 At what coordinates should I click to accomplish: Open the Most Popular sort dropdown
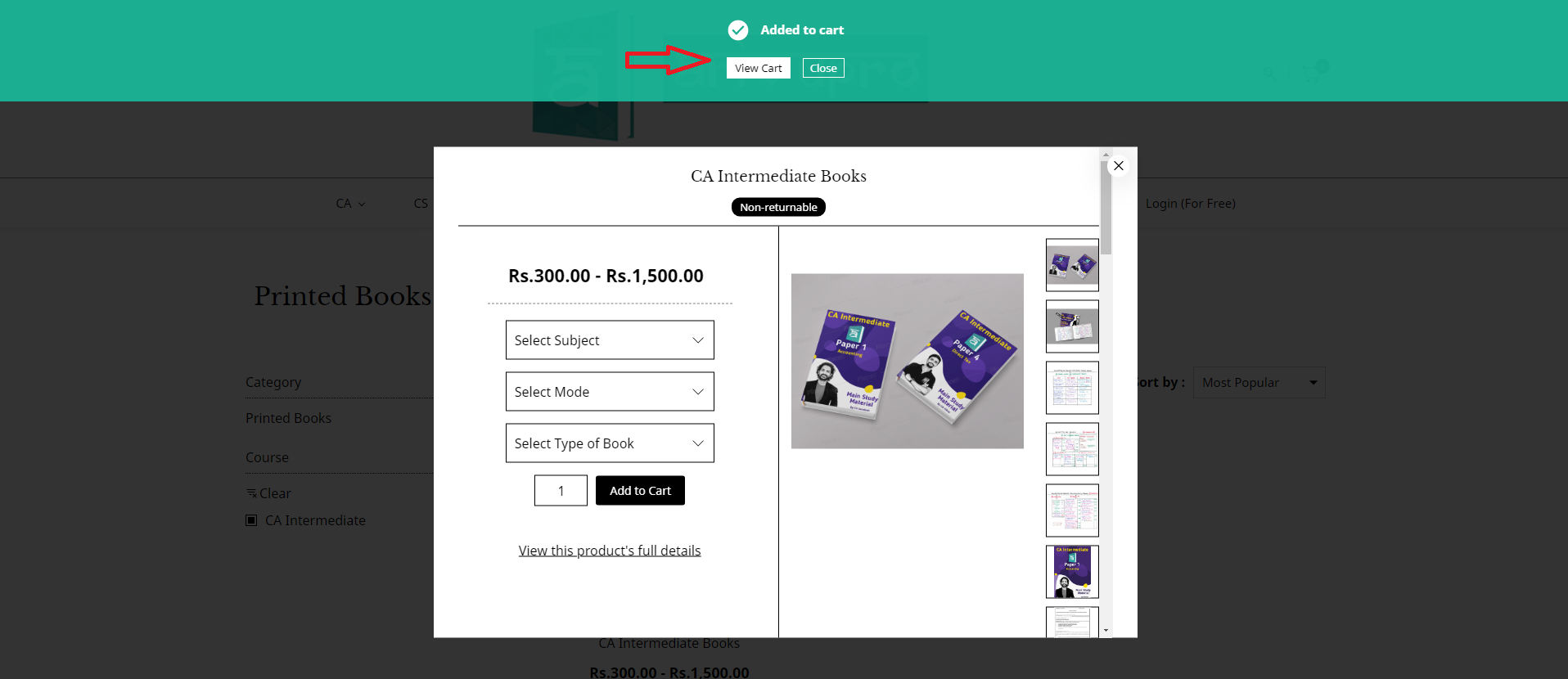pyautogui.click(x=1259, y=383)
